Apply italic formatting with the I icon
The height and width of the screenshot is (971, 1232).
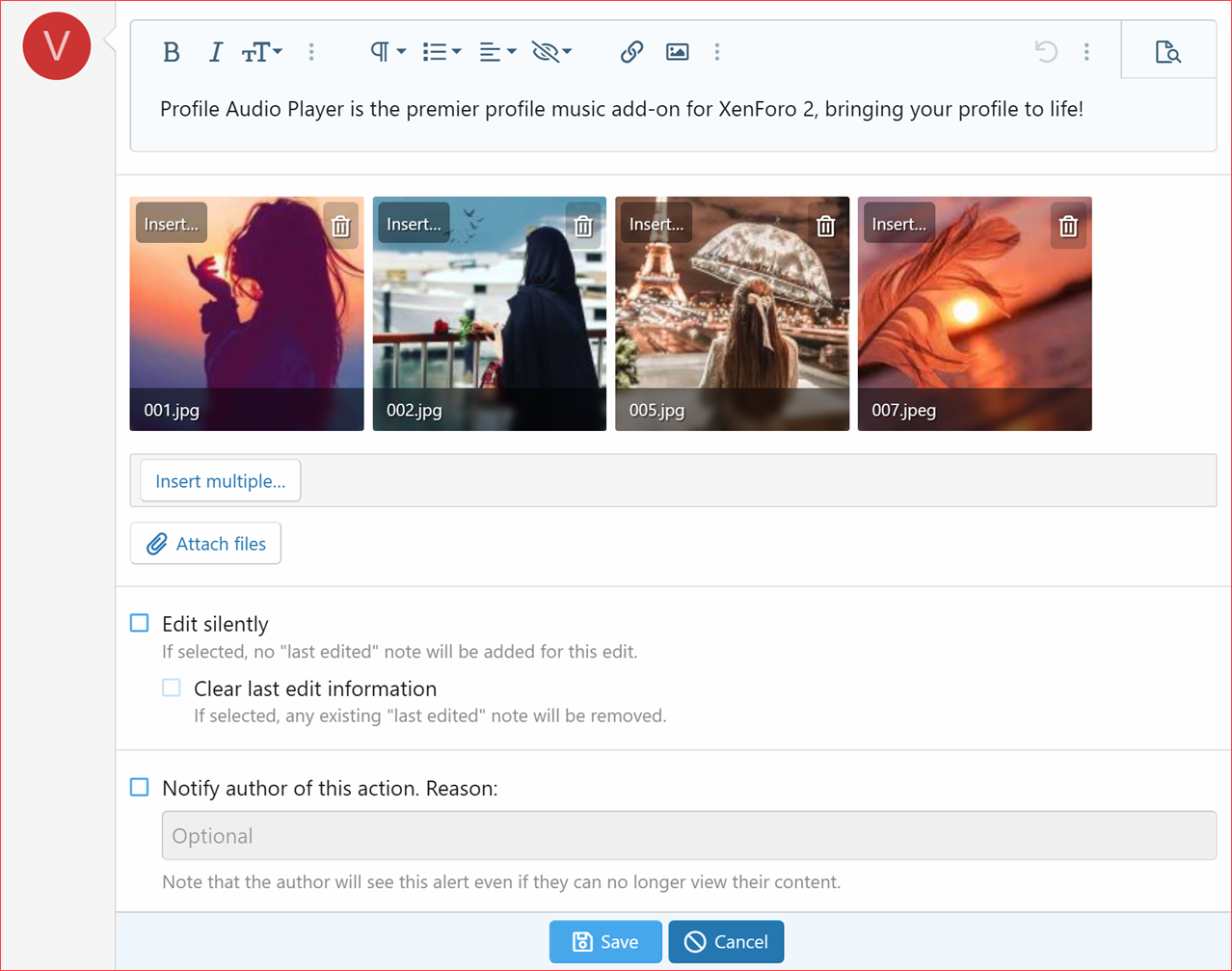(x=215, y=52)
